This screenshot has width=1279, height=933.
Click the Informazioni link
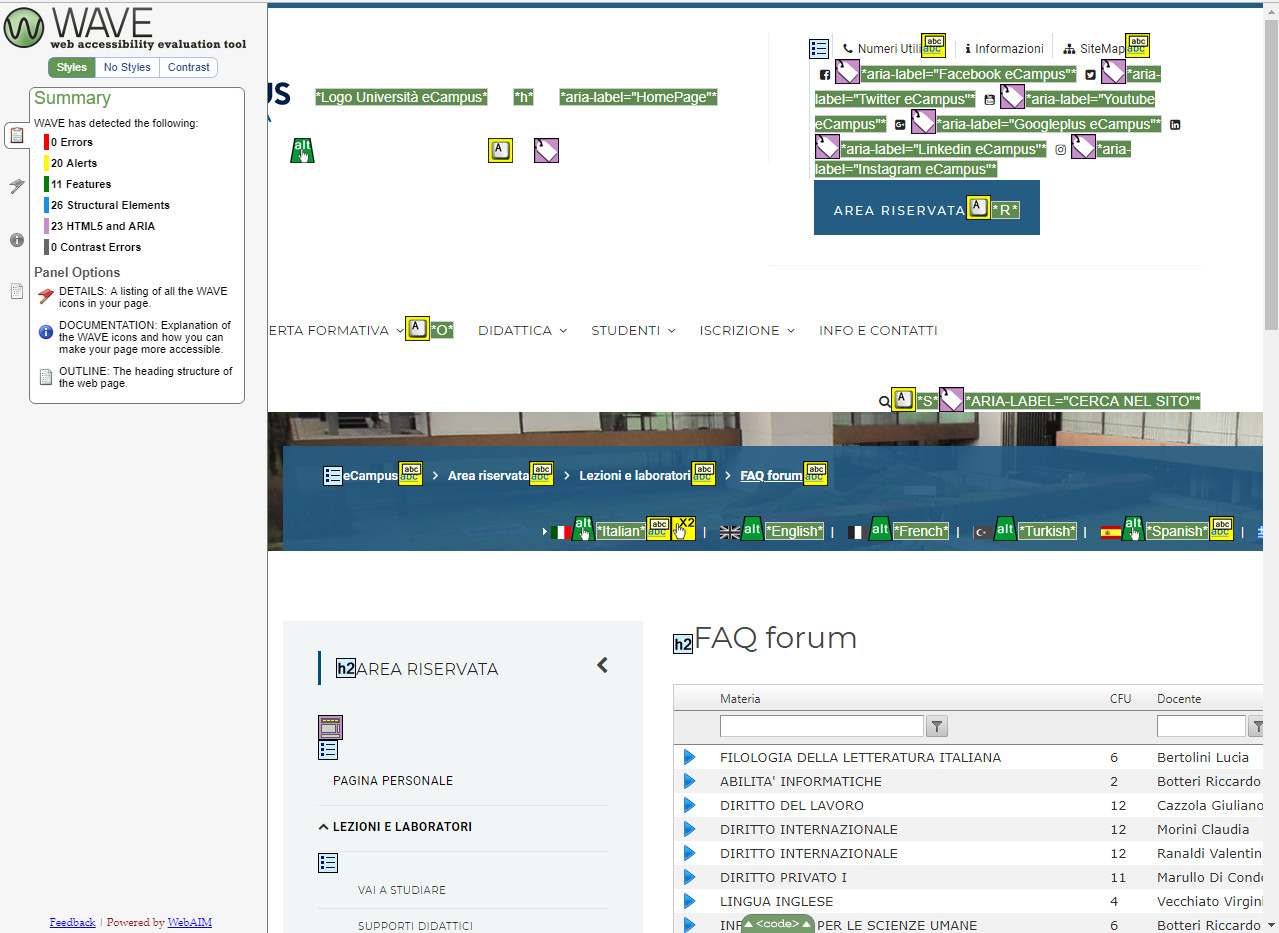point(1004,48)
